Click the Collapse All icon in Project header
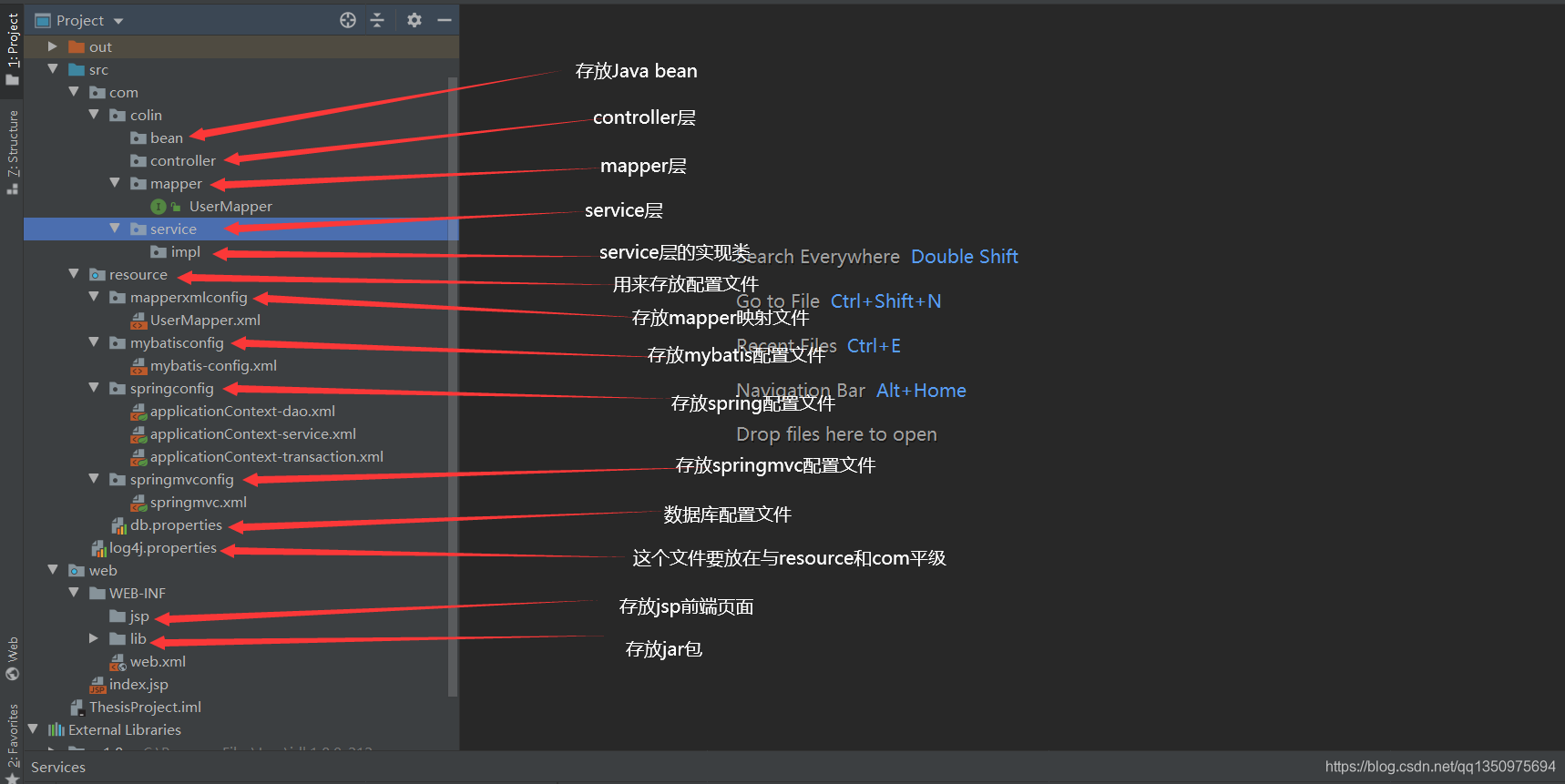This screenshot has width=1565, height=784. pyautogui.click(x=377, y=20)
